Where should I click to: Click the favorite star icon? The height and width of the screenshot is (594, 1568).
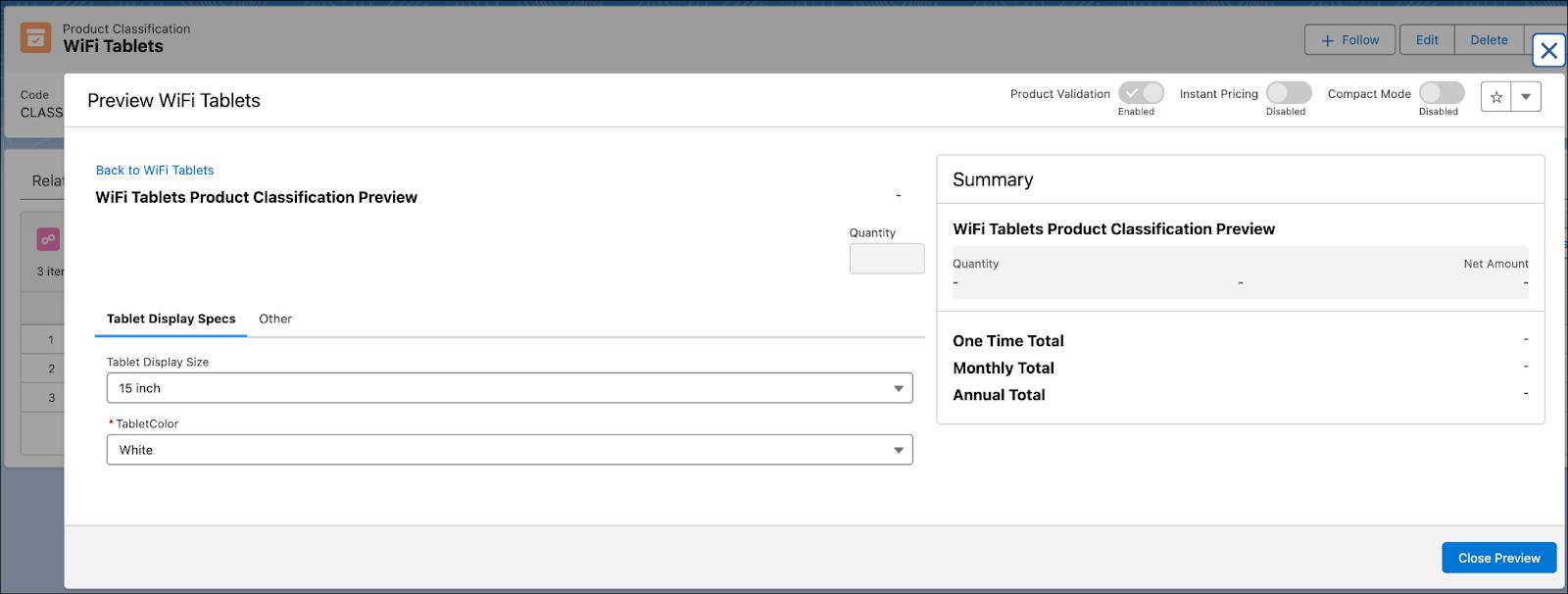point(1495,97)
